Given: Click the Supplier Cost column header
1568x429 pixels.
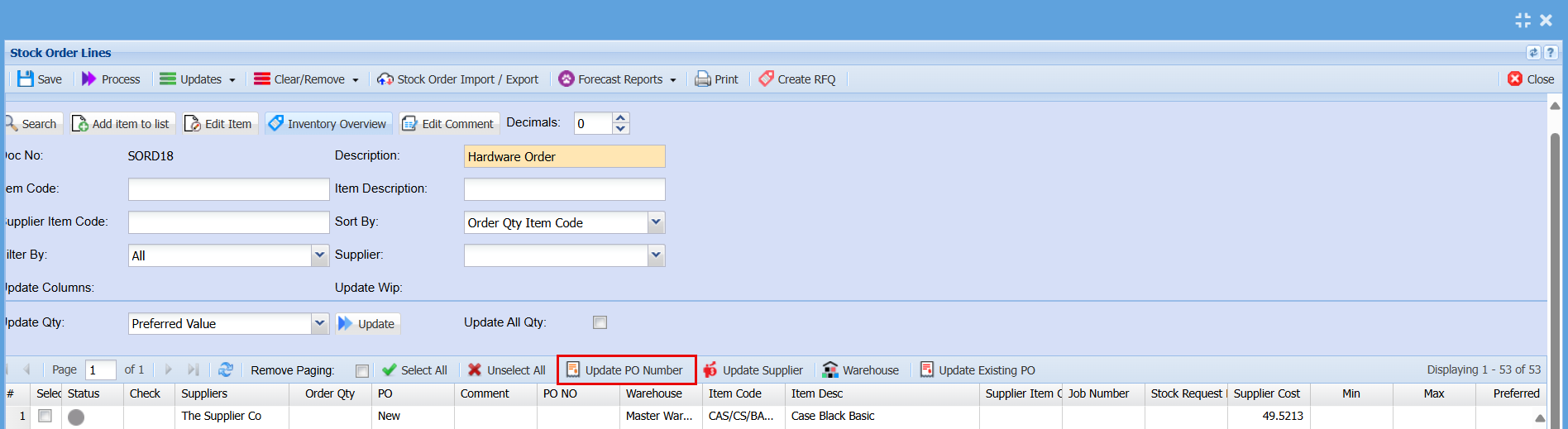Looking at the screenshot, I should tap(1269, 393).
